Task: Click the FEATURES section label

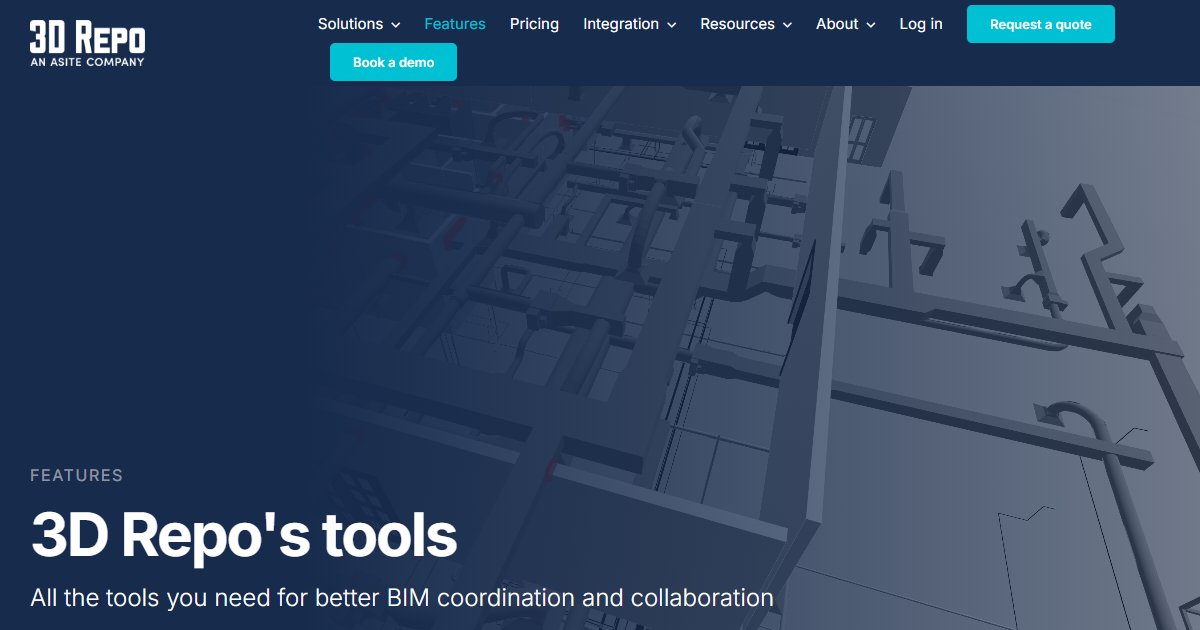Action: coord(77,475)
